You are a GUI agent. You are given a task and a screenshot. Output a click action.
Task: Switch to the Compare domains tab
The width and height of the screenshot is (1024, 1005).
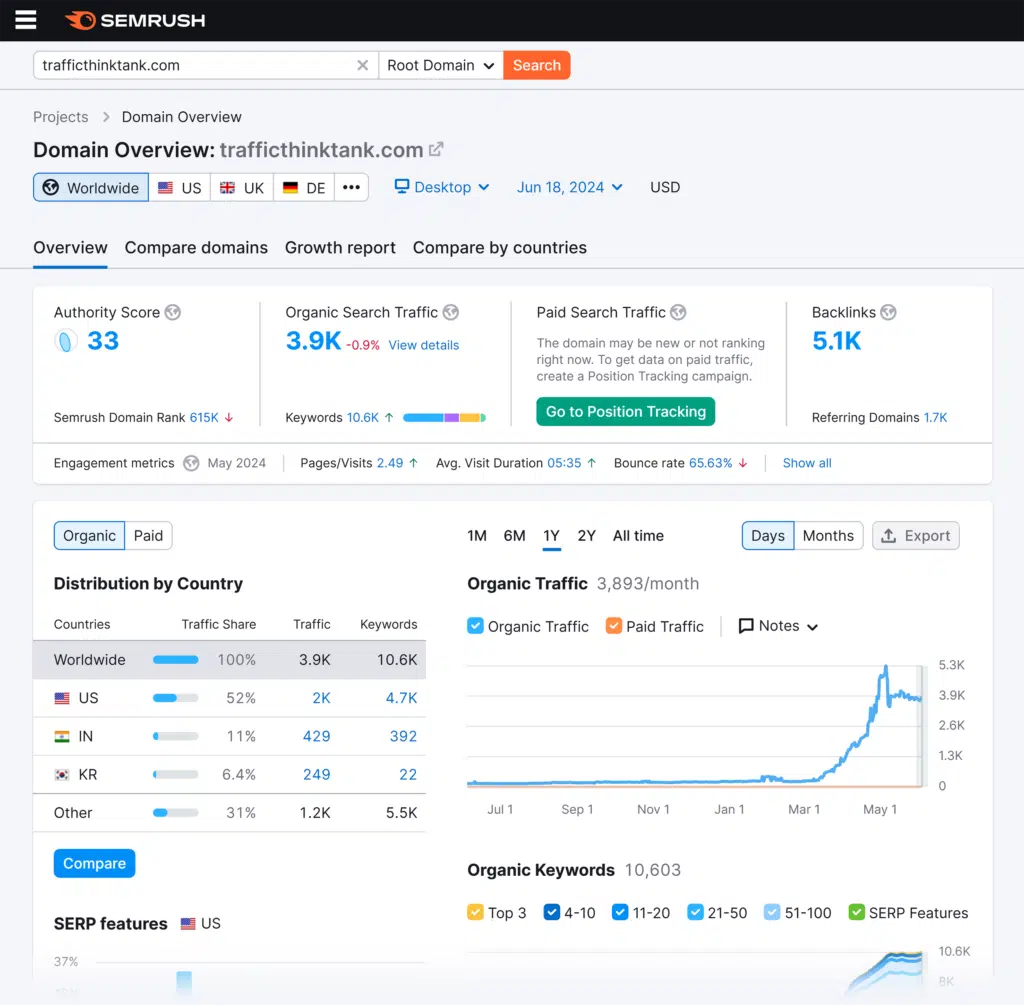coord(196,248)
